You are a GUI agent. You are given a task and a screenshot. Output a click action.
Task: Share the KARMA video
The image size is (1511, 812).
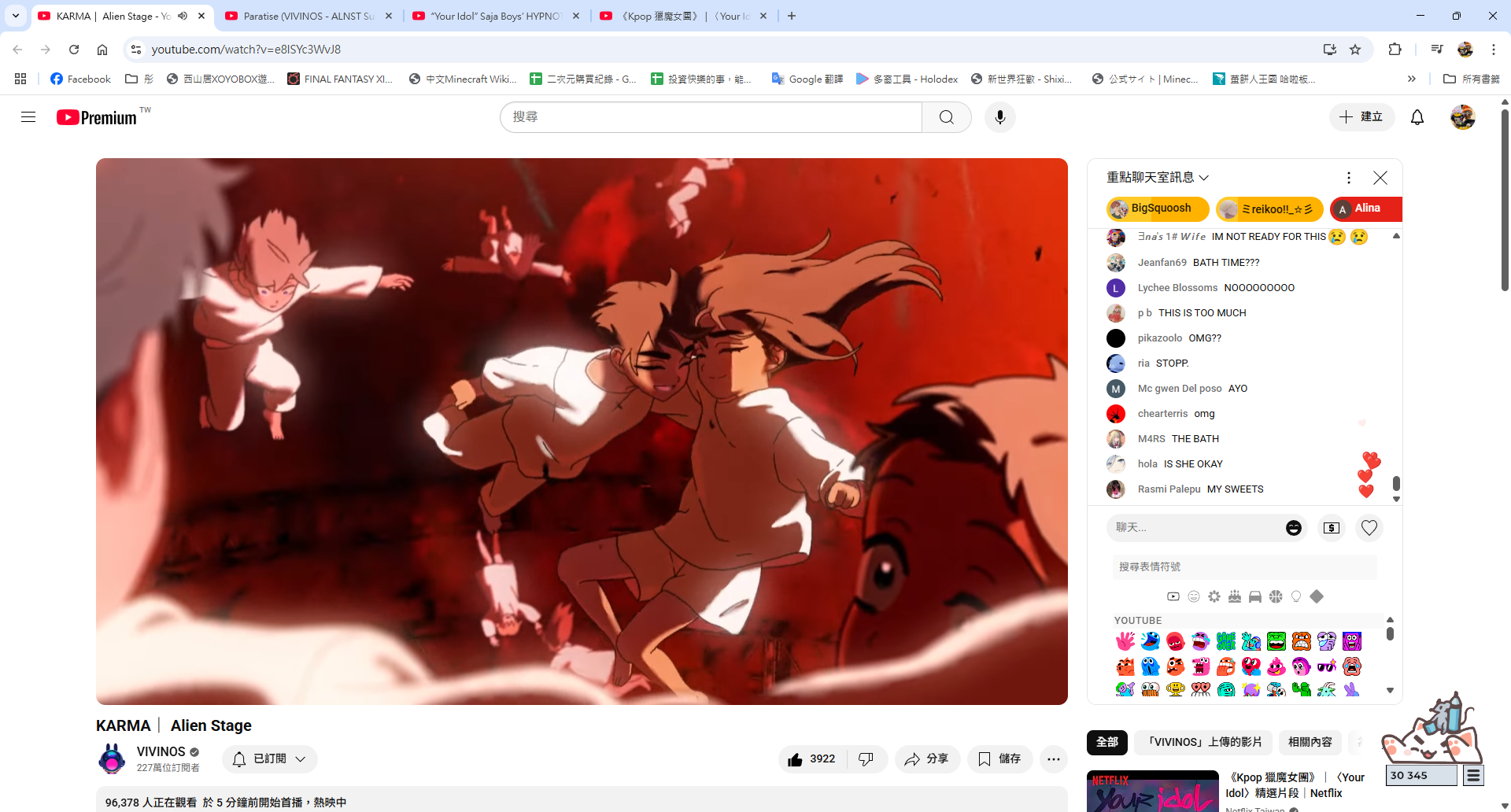(927, 759)
